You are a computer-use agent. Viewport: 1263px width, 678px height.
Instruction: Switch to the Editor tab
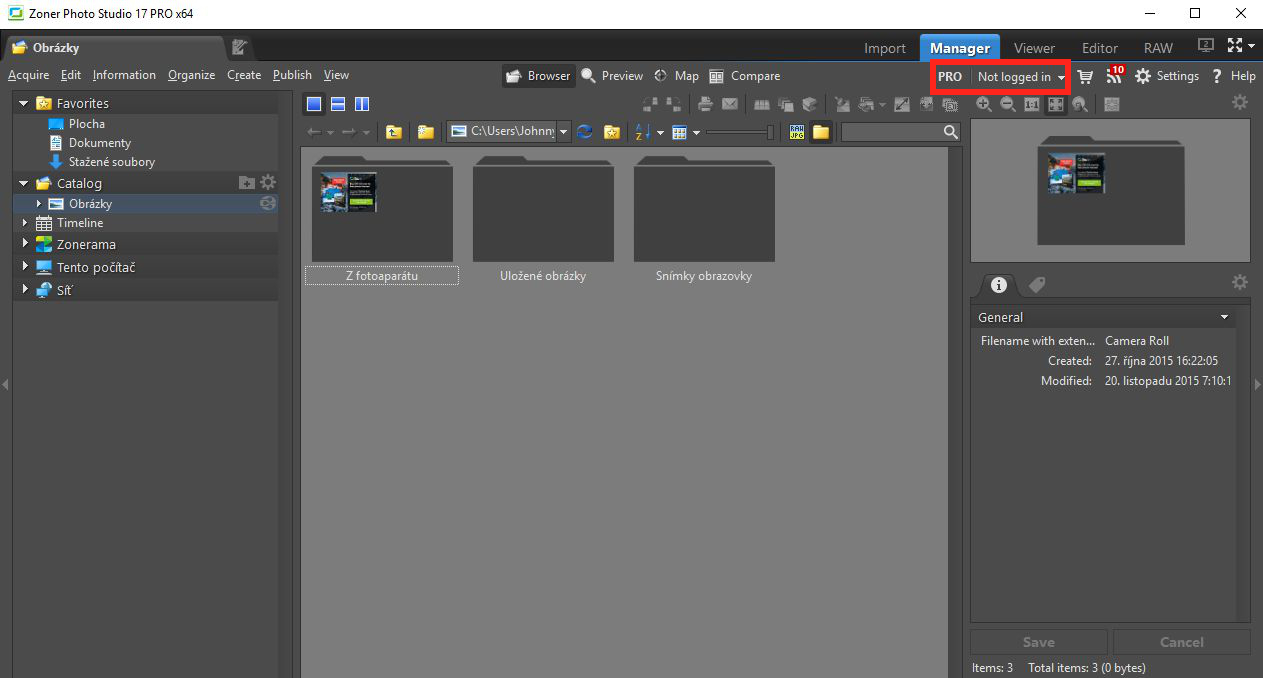tap(1099, 47)
